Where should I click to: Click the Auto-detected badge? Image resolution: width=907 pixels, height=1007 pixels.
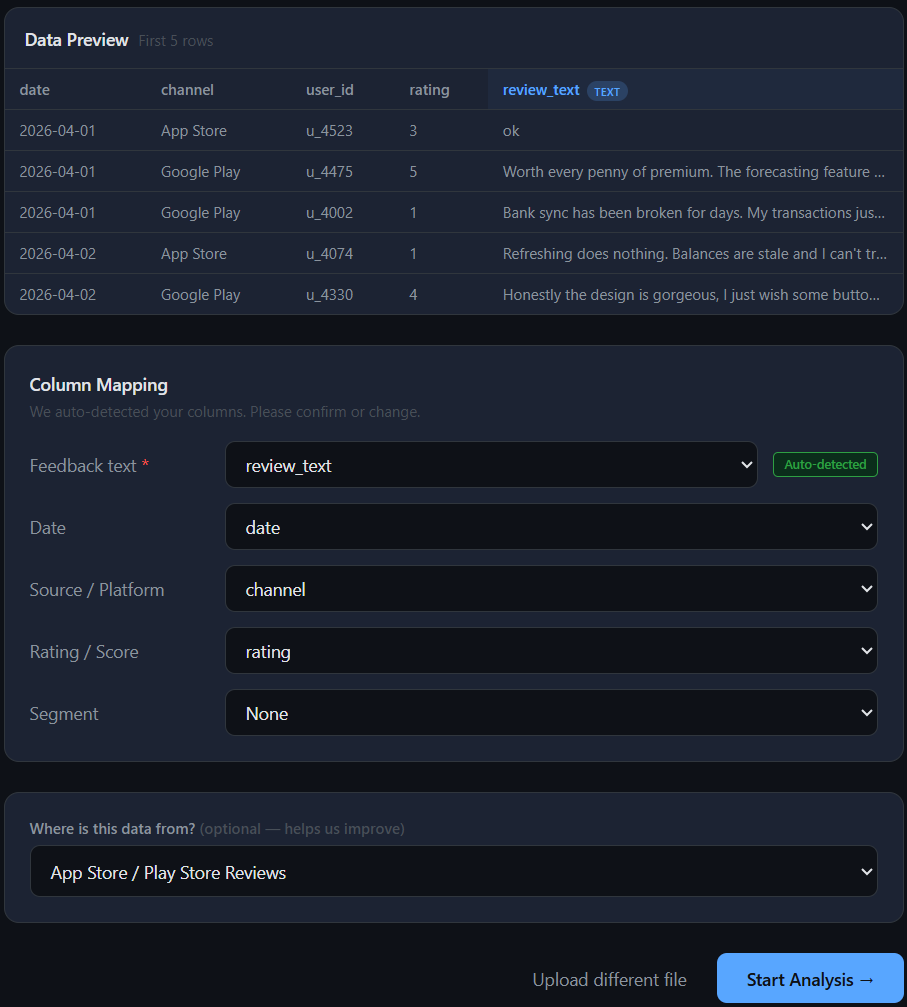(x=825, y=464)
